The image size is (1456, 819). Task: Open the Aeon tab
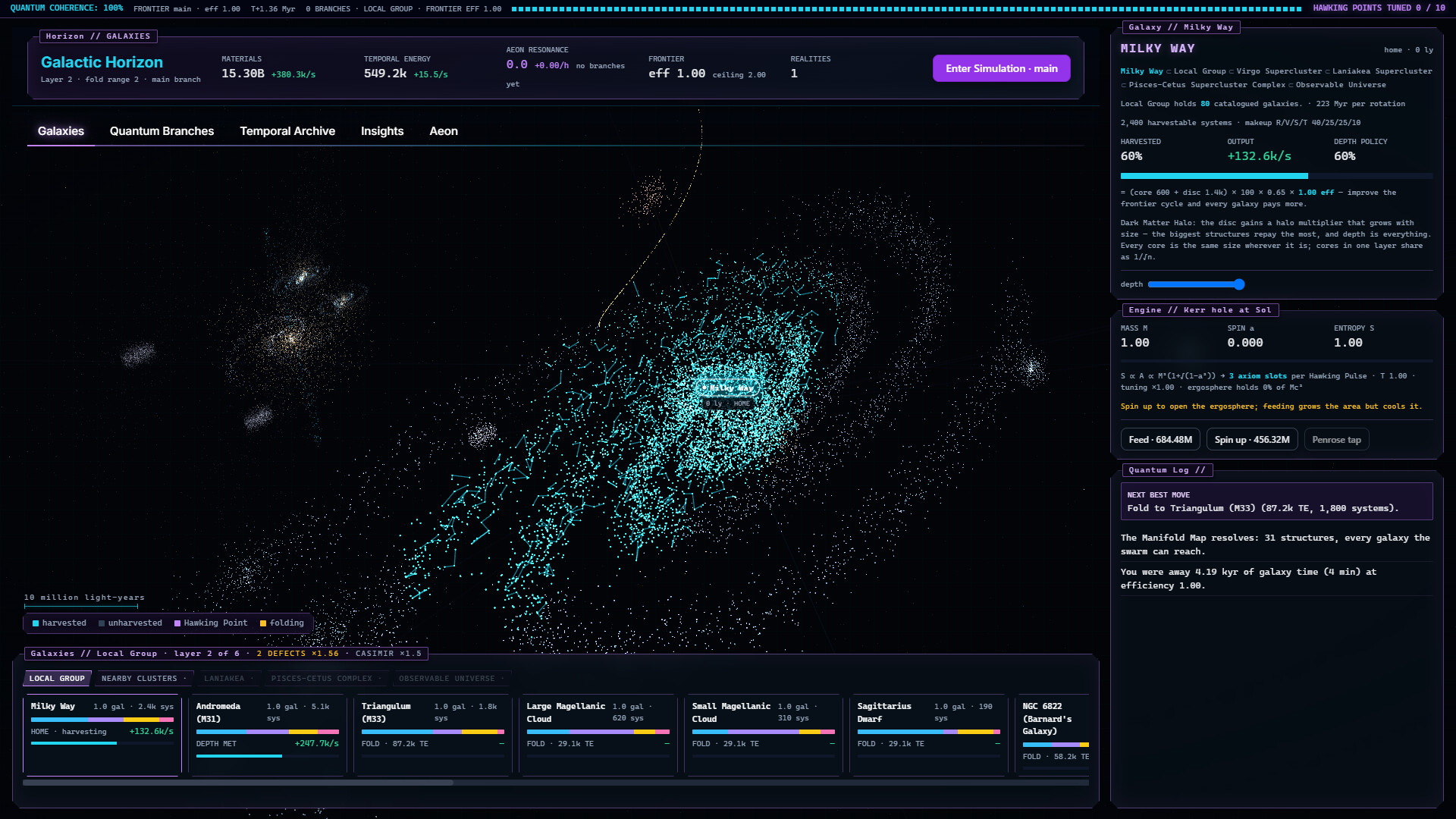[x=444, y=131]
